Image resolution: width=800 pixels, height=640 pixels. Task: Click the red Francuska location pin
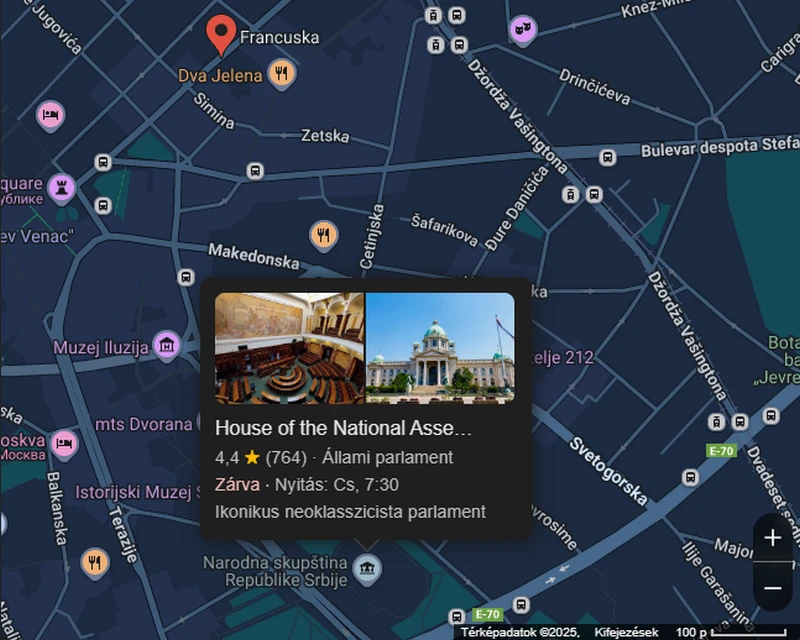[x=221, y=34]
